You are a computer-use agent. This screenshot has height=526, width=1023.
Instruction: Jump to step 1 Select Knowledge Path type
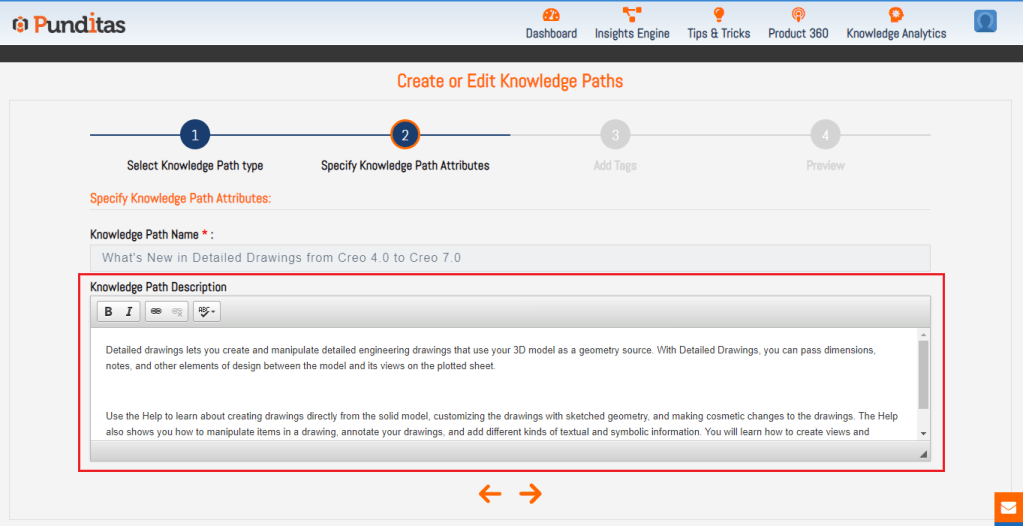[195, 135]
